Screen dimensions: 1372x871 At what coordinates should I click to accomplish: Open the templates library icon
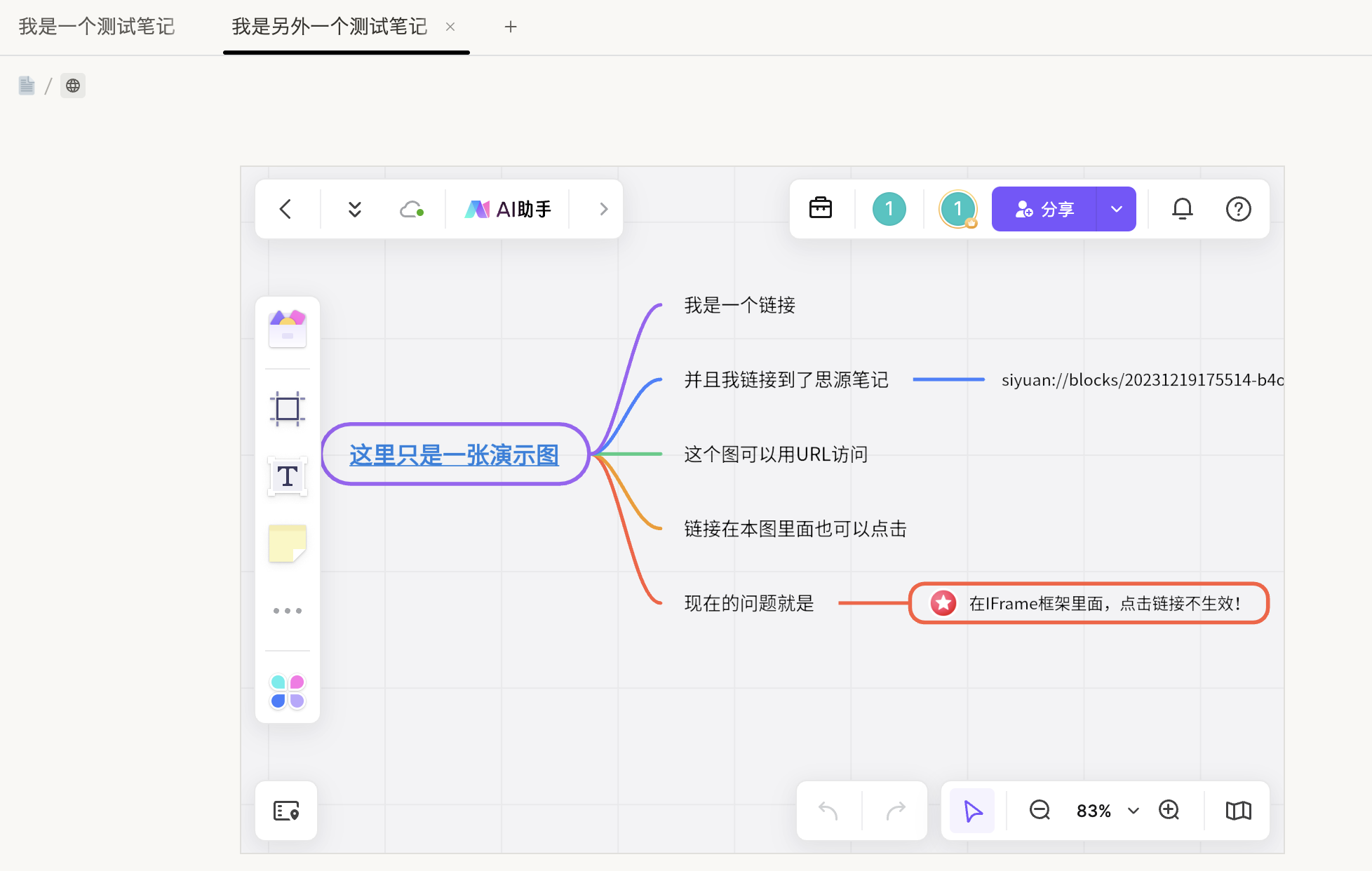287,329
